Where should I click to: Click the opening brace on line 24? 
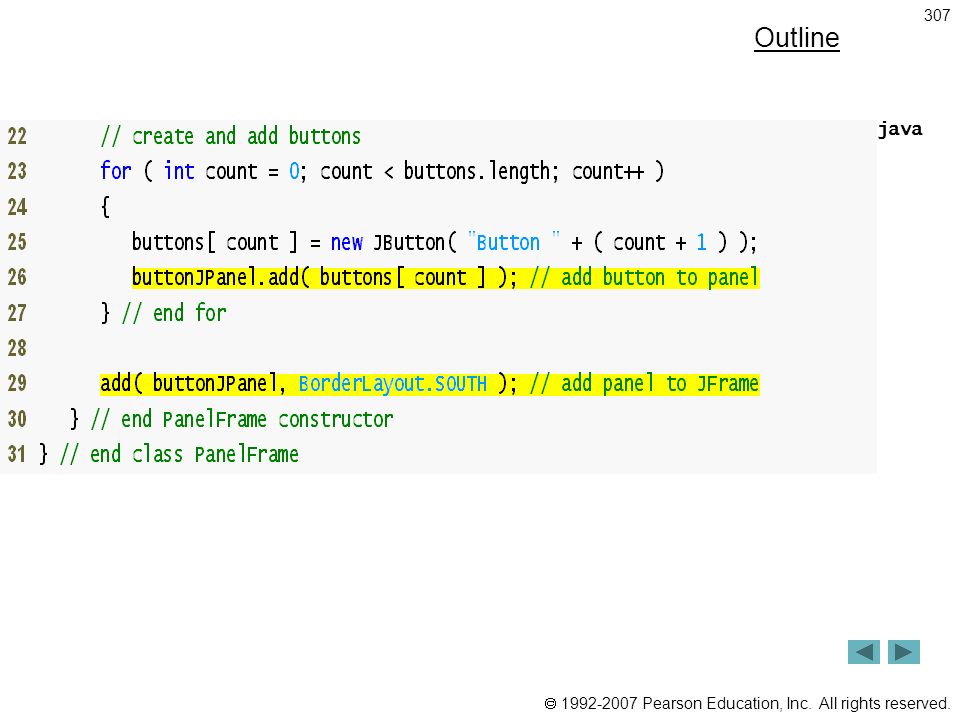click(x=105, y=207)
